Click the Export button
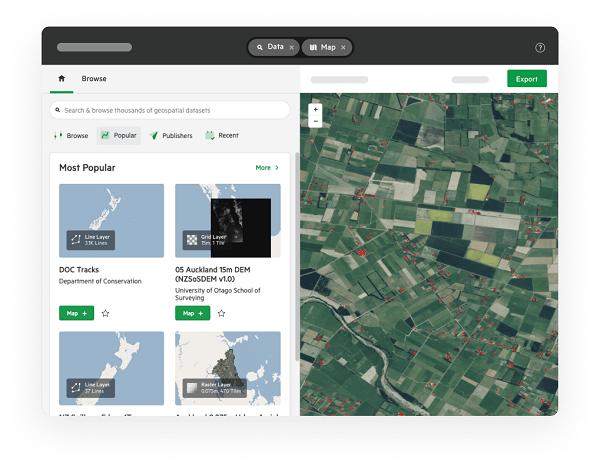Viewport: 600px width, 466px height. point(527,79)
